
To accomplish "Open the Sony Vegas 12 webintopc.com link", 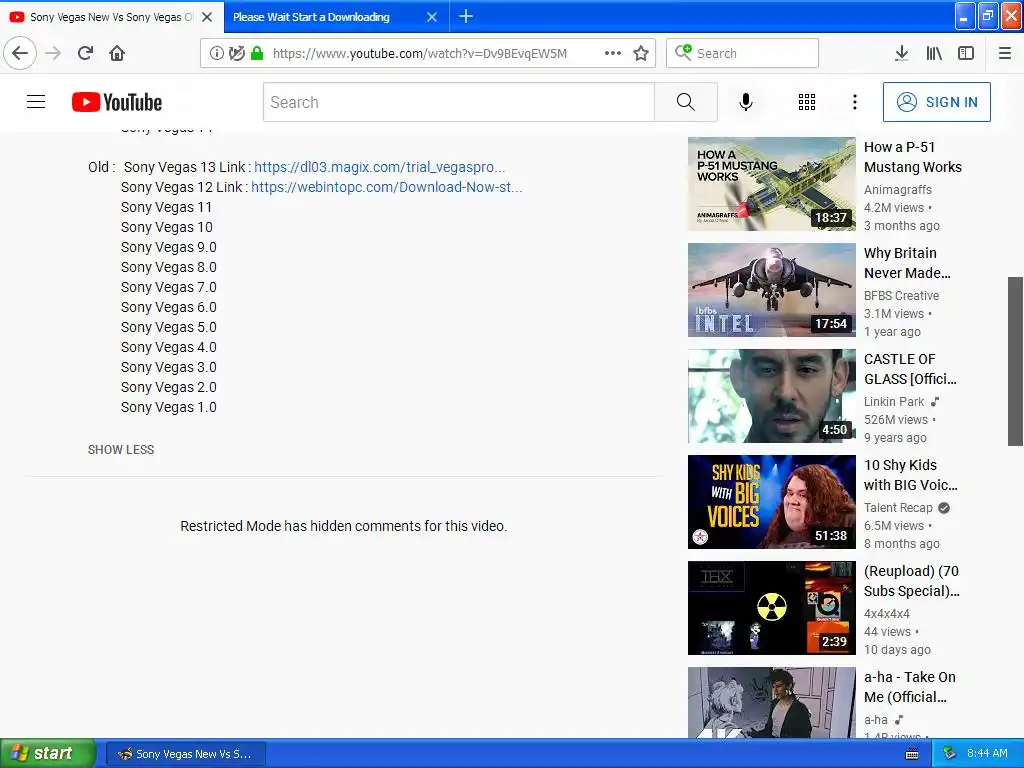I will [387, 187].
